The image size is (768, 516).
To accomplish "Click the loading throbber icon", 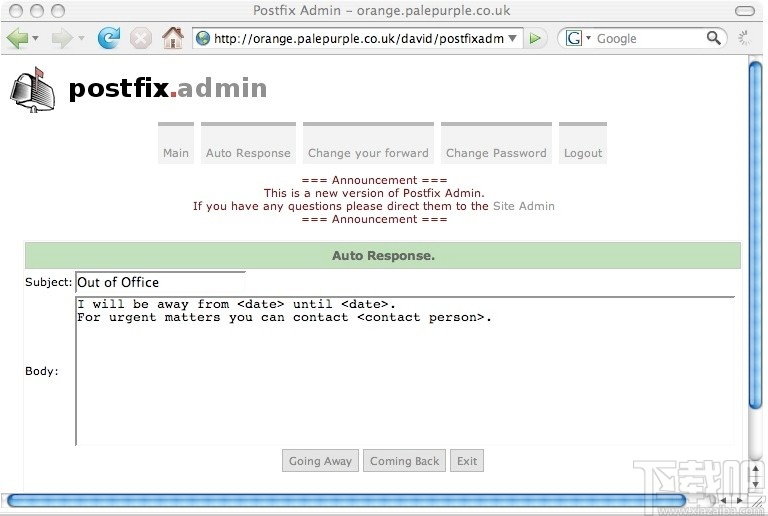I will pyautogui.click(x=744, y=38).
